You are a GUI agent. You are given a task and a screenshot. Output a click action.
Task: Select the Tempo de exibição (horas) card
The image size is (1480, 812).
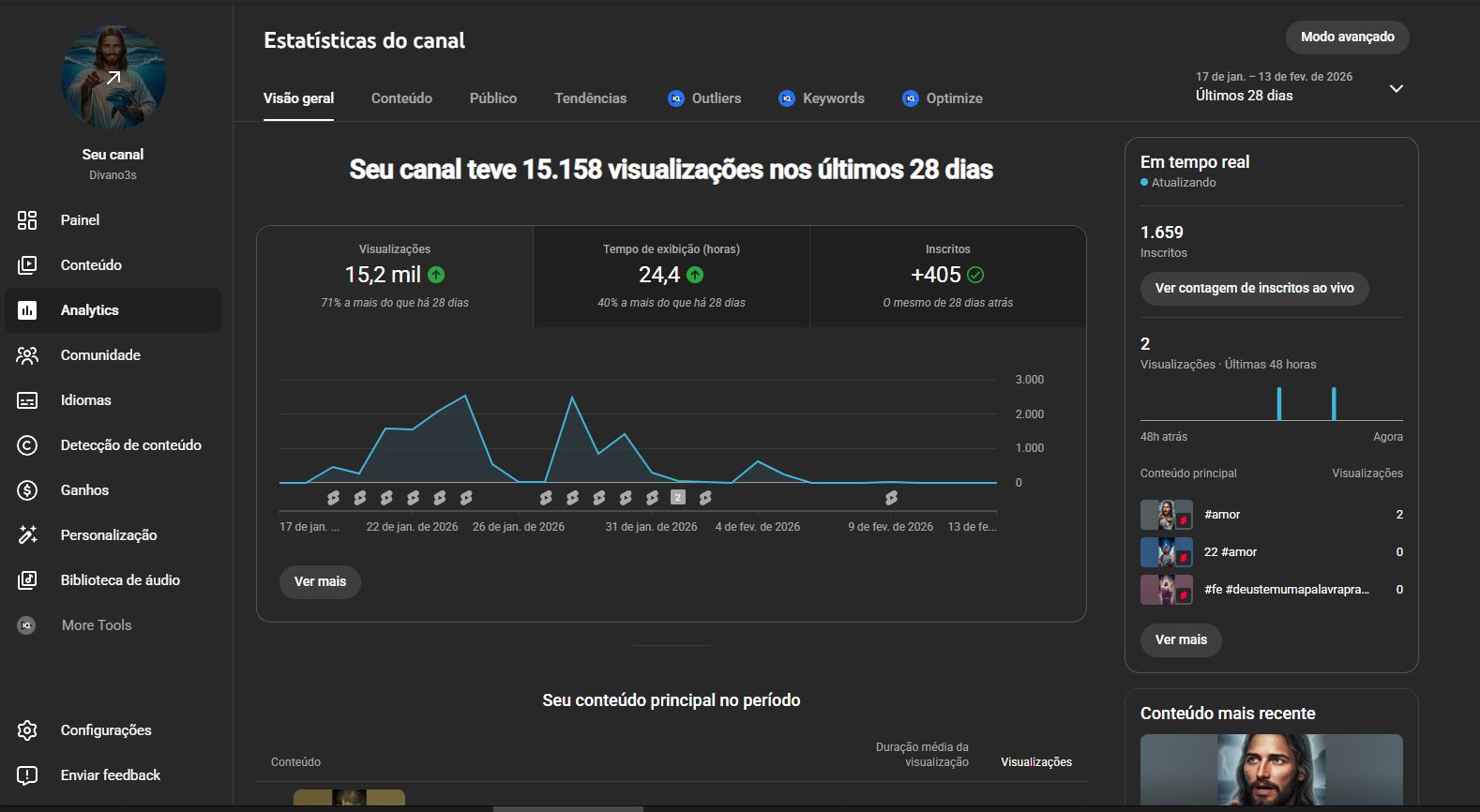[x=672, y=276]
